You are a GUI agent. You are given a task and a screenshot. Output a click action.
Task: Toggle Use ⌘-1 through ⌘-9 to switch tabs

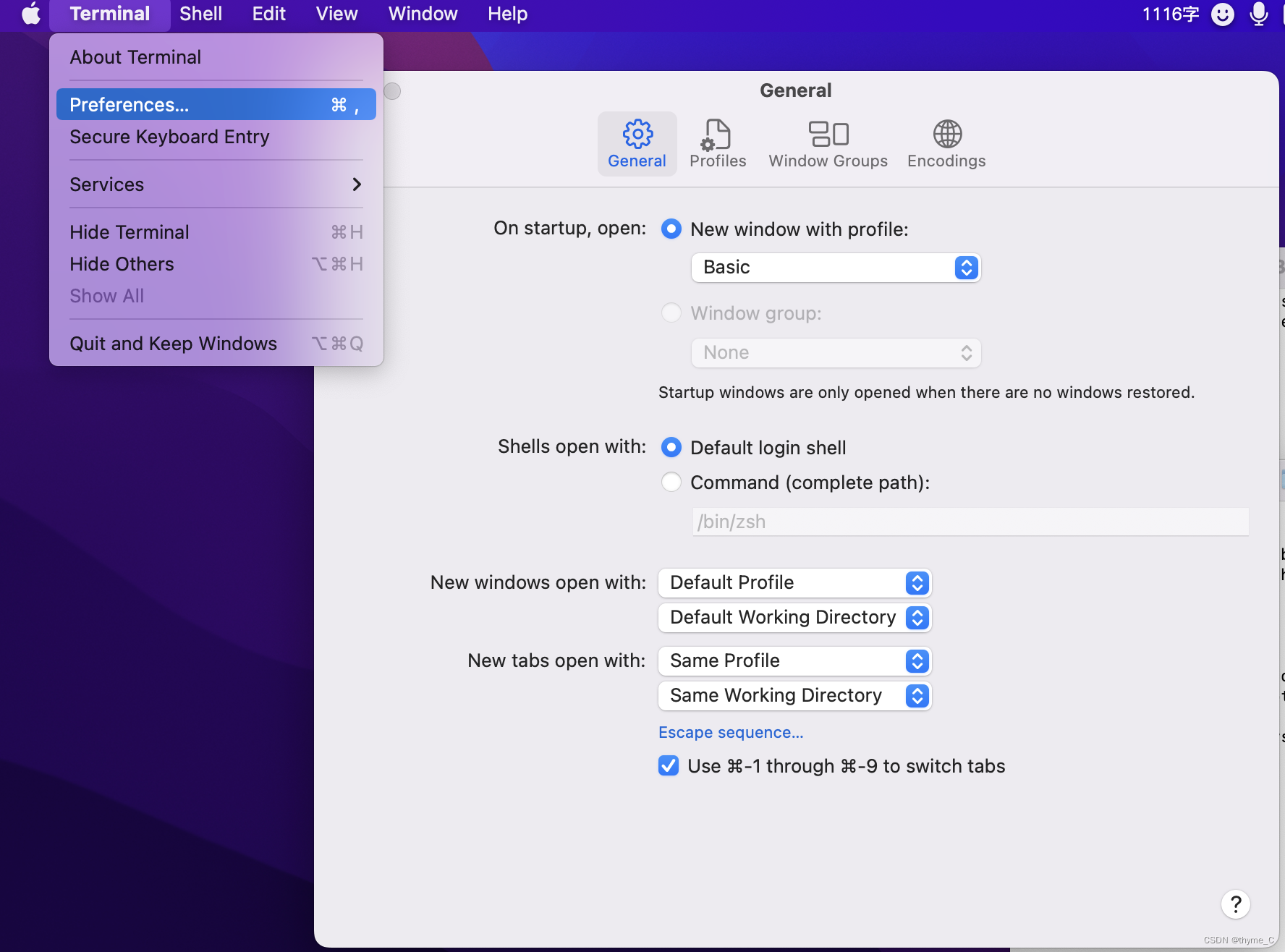(669, 766)
